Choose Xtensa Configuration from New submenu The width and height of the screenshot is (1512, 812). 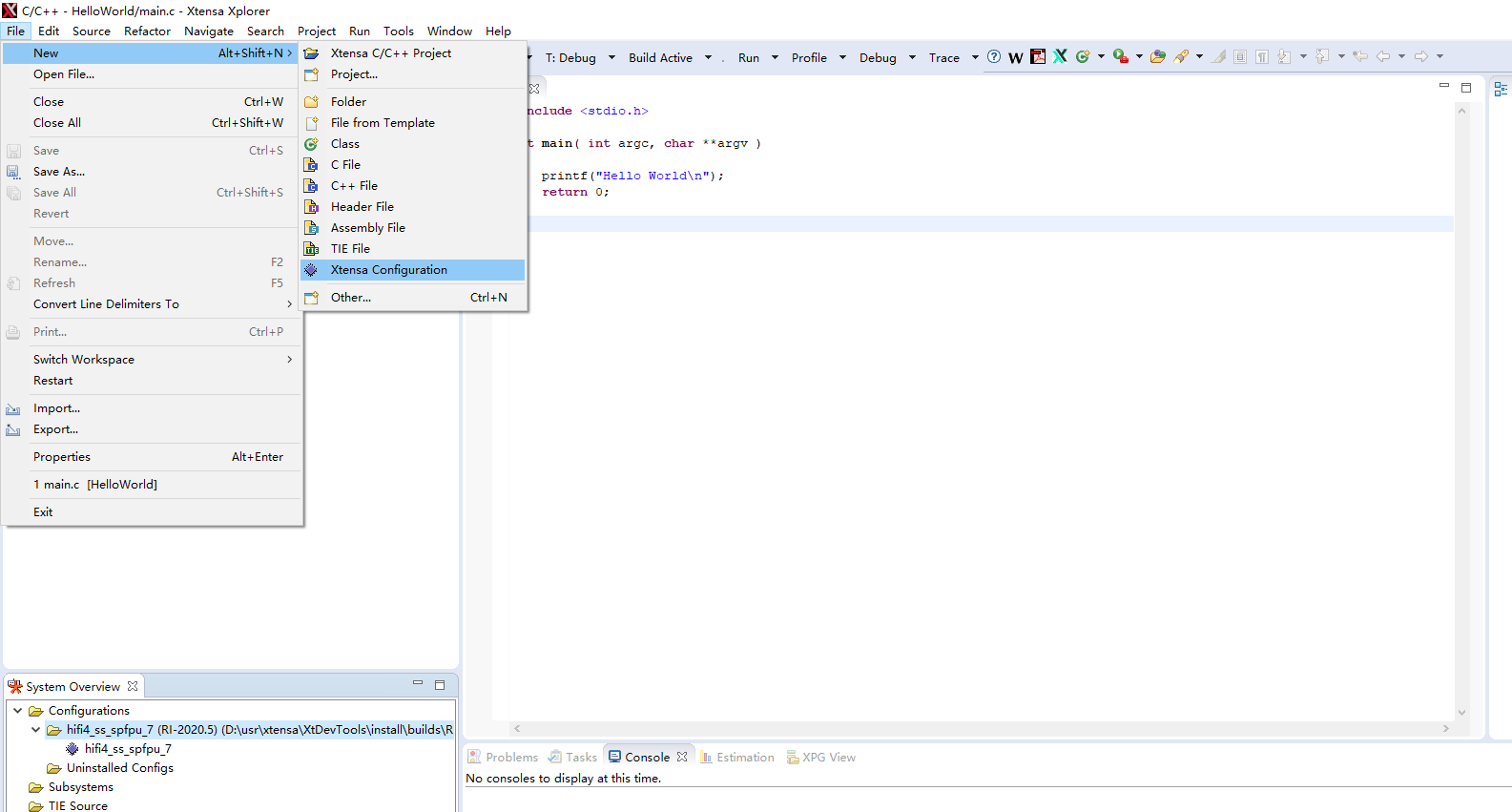click(388, 270)
